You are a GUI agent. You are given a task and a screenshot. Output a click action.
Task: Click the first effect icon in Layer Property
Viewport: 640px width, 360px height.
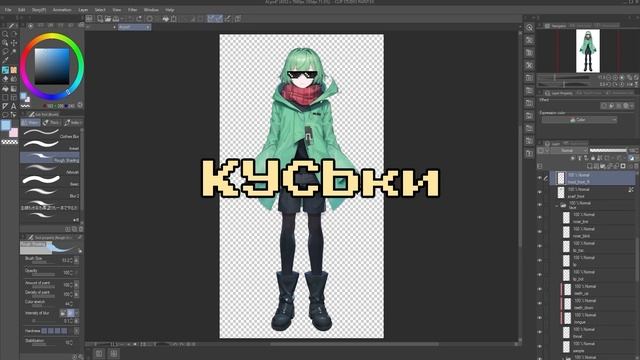[604, 106]
